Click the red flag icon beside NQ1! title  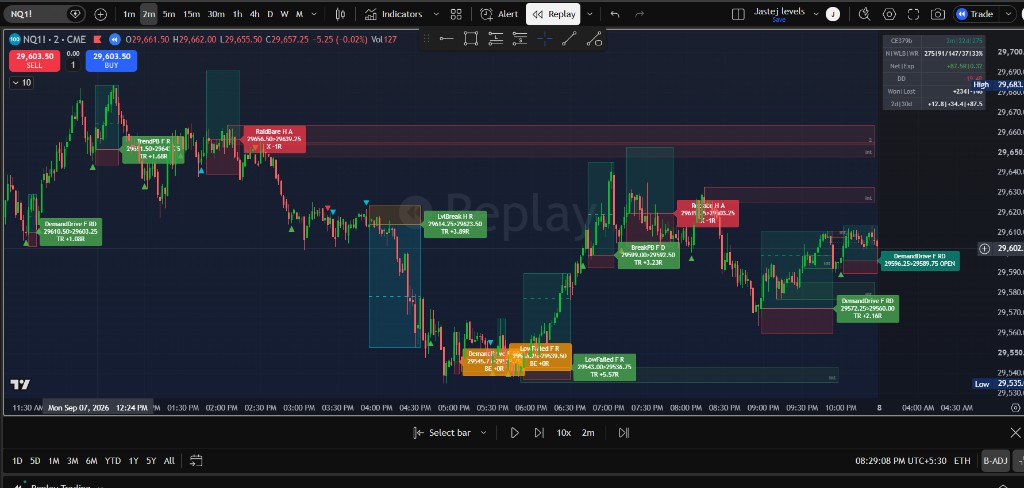97,39
